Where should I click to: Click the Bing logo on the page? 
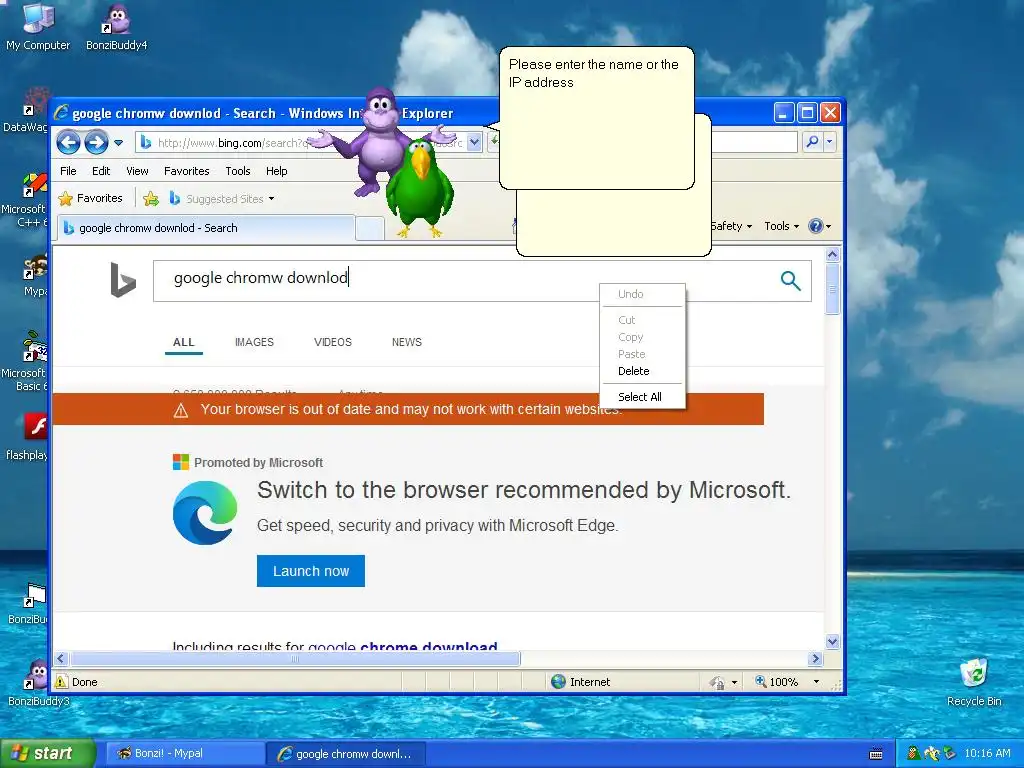(123, 280)
